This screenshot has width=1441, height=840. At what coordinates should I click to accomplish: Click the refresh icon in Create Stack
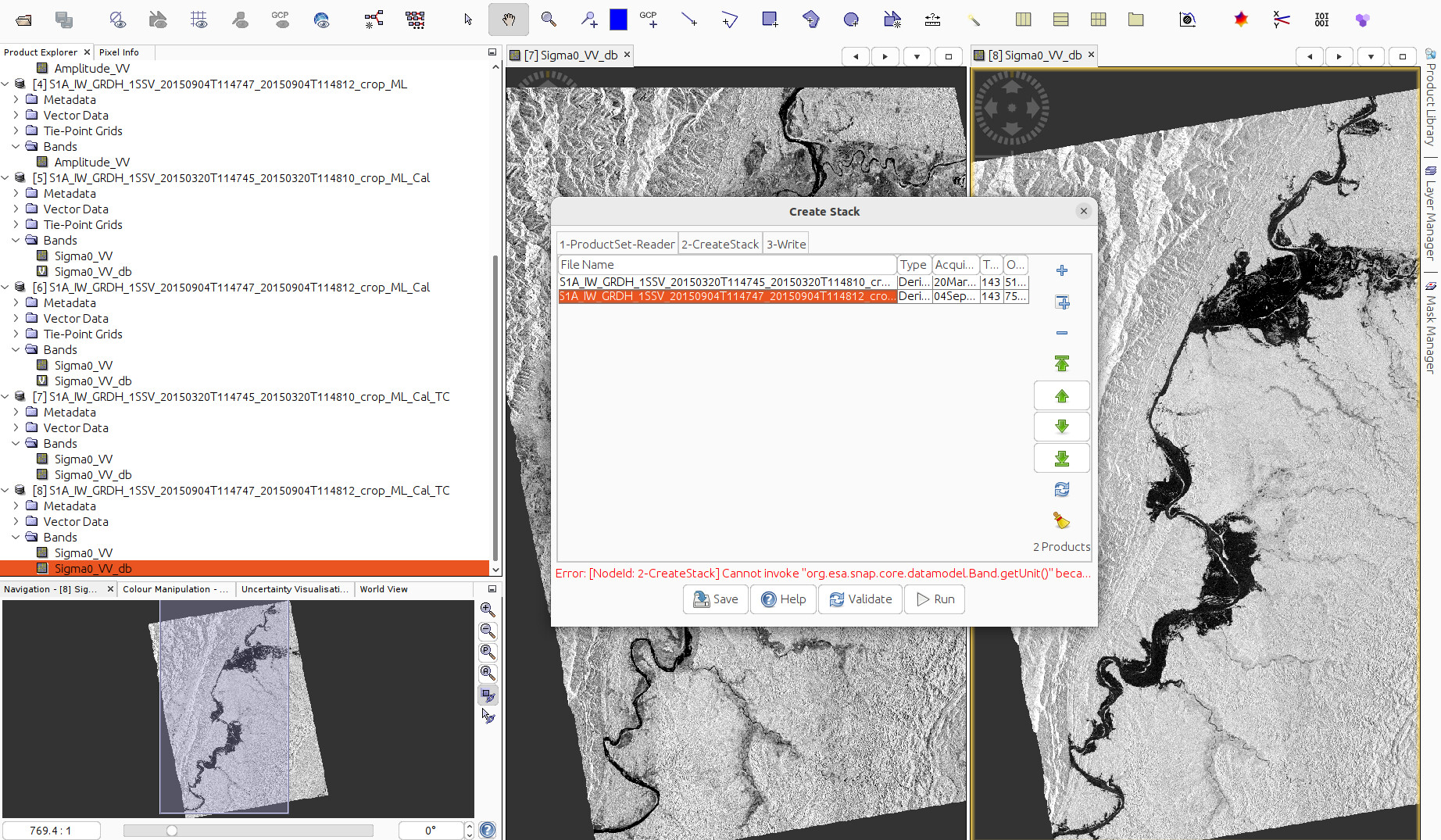[x=1061, y=490]
